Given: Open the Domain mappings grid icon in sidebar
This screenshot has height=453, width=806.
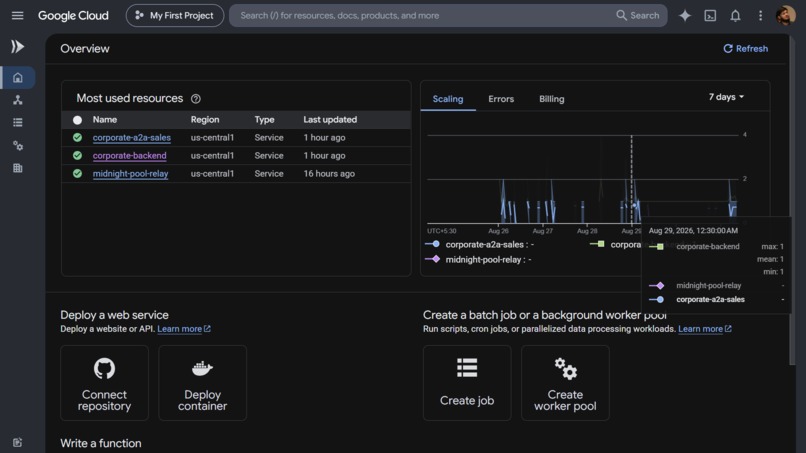Looking at the screenshot, I should pyautogui.click(x=18, y=168).
